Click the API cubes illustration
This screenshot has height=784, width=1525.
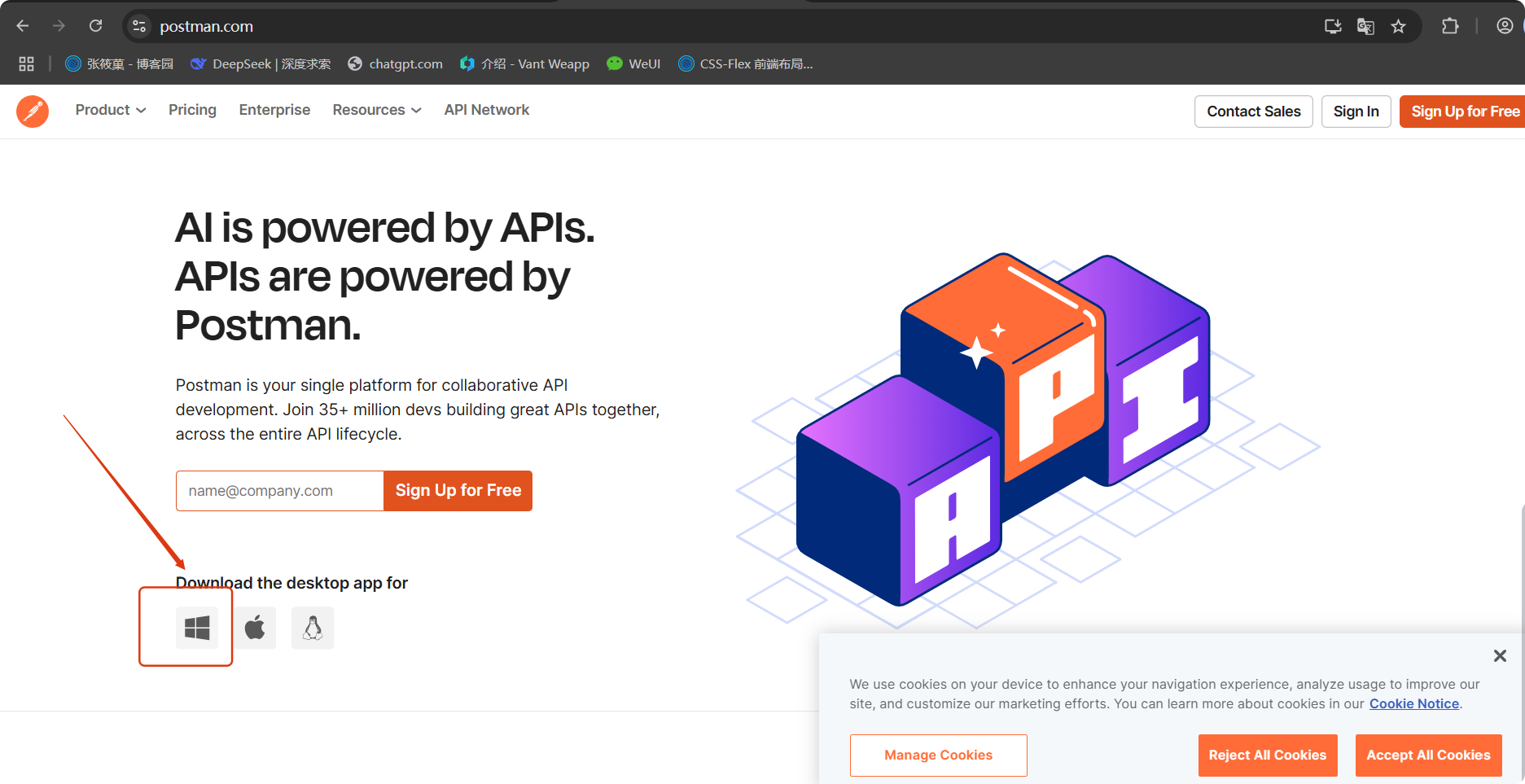1028,440
